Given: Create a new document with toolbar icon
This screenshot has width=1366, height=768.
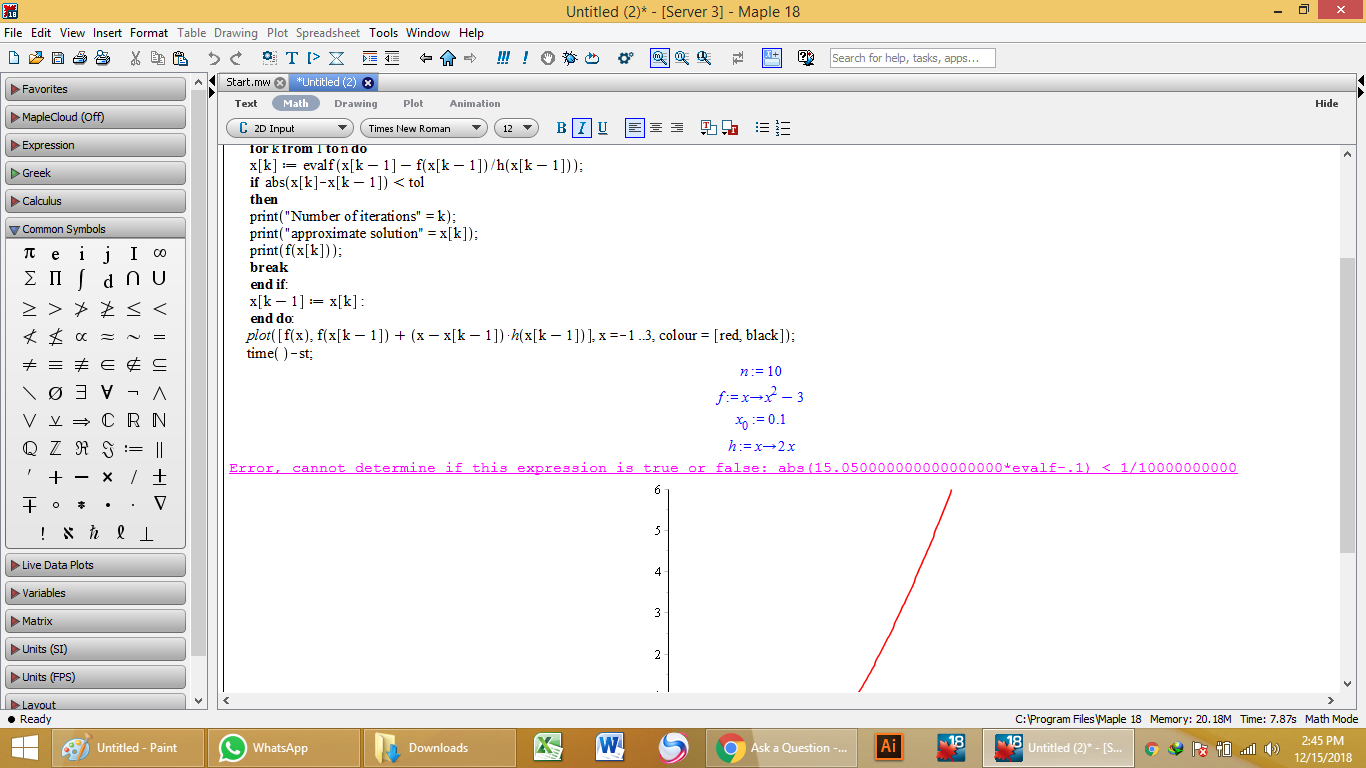Looking at the screenshot, I should (x=13, y=58).
